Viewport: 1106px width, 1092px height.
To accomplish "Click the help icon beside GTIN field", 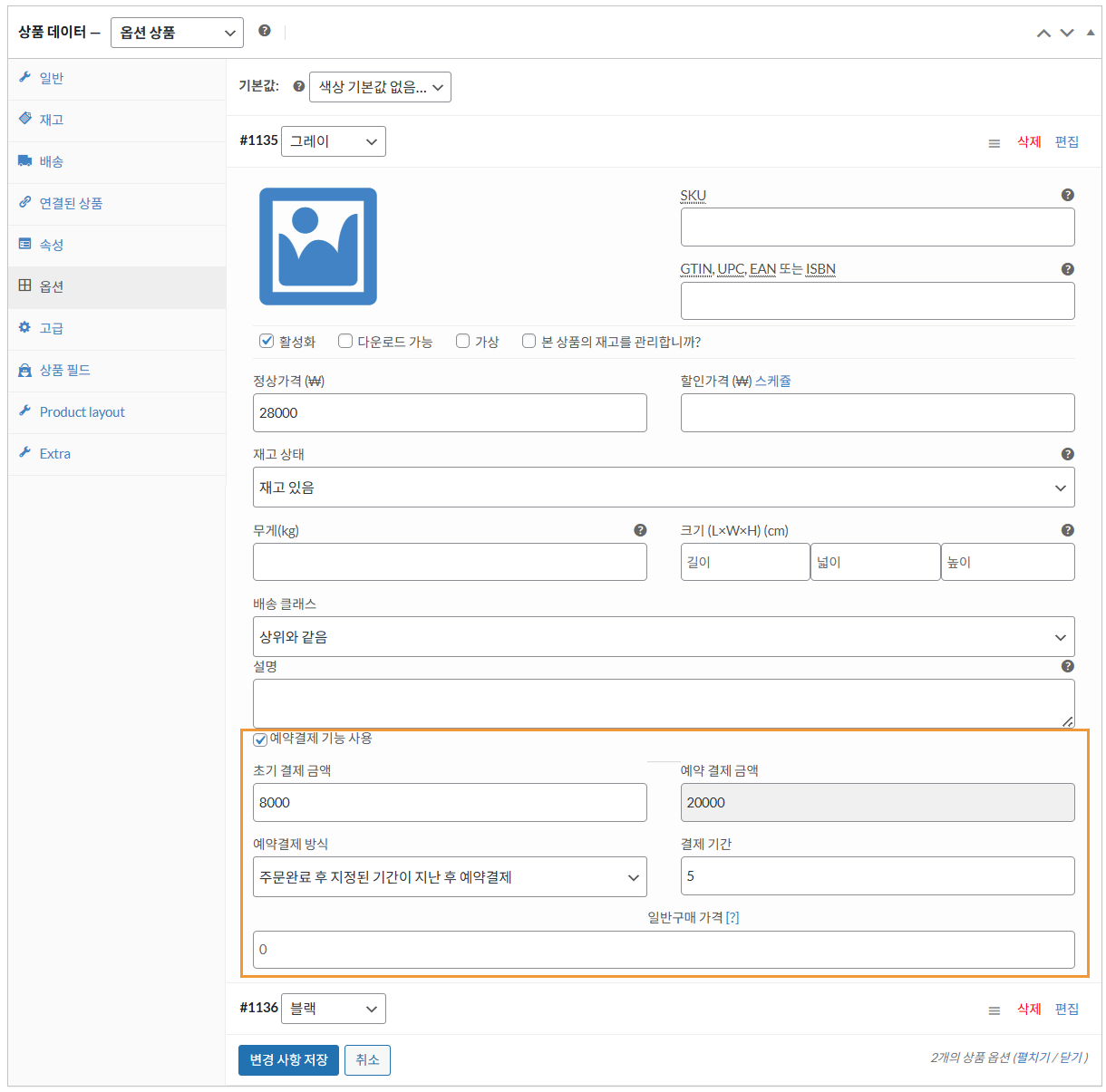I will click(x=1067, y=269).
